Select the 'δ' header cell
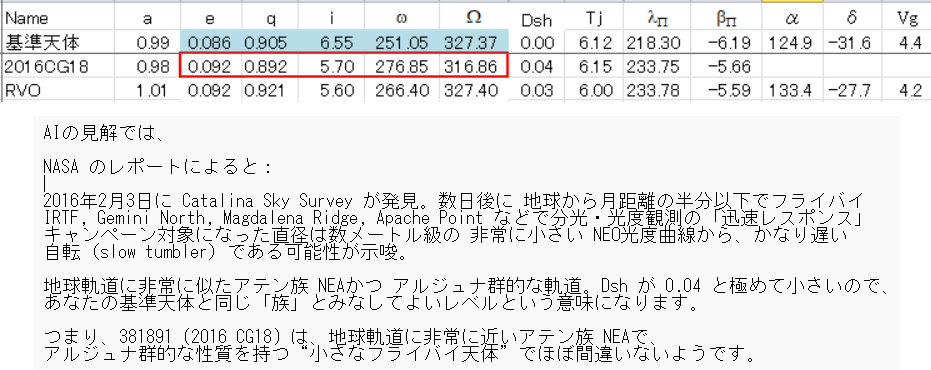Image resolution: width=931 pixels, height=370 pixels. (851, 18)
